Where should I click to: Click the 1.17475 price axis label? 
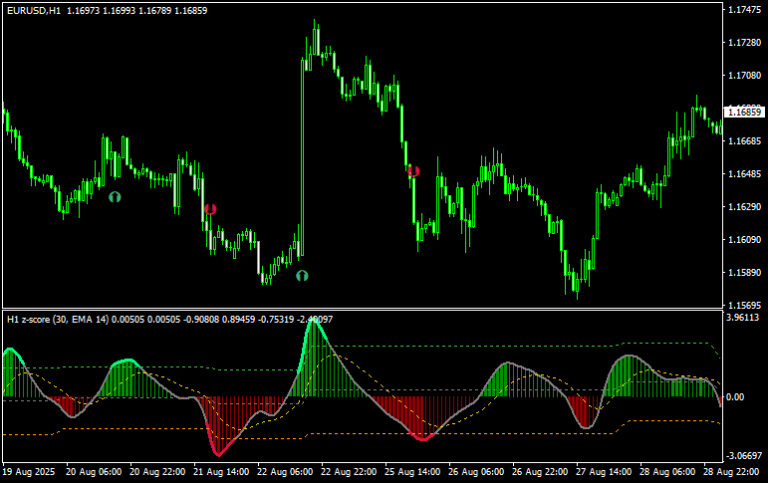744,10
